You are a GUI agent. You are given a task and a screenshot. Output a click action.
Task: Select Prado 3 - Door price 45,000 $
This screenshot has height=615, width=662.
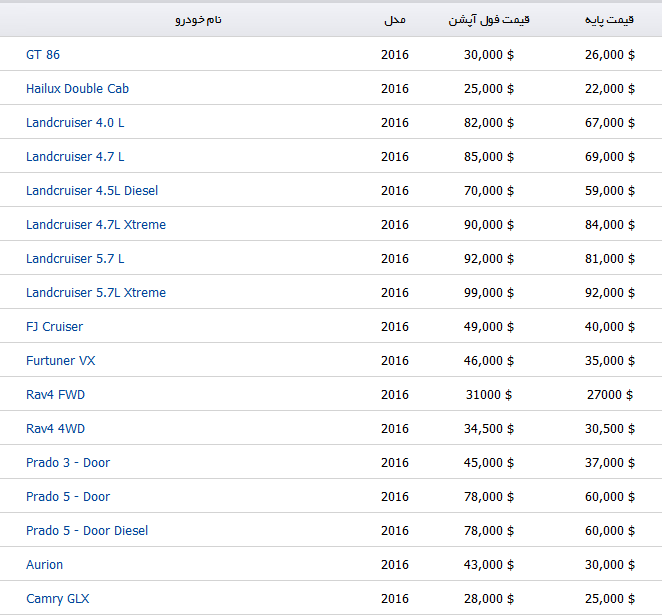[489, 462]
